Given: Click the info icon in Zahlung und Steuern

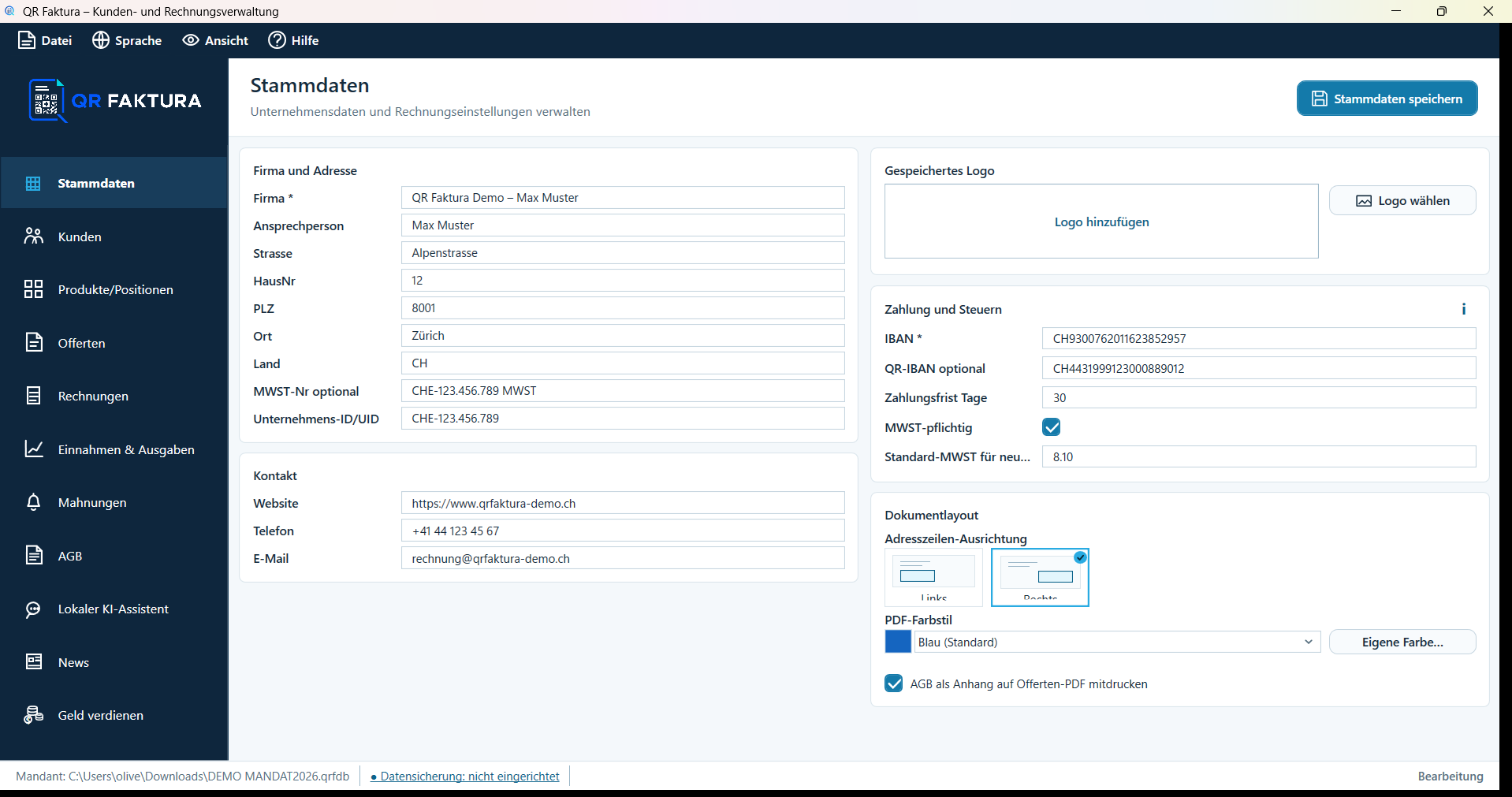Looking at the screenshot, I should pos(1463,309).
